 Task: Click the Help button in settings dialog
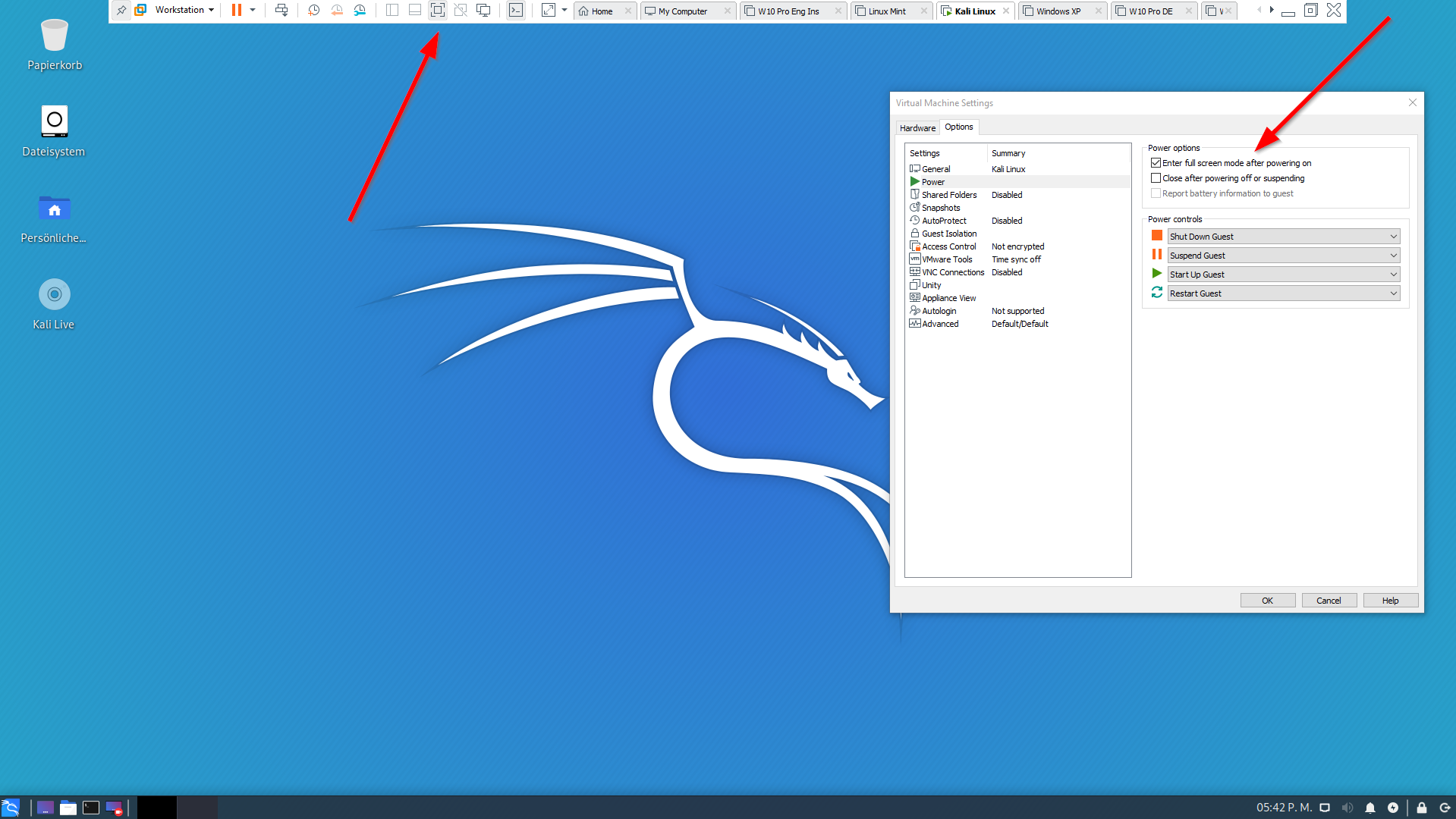coord(1391,601)
